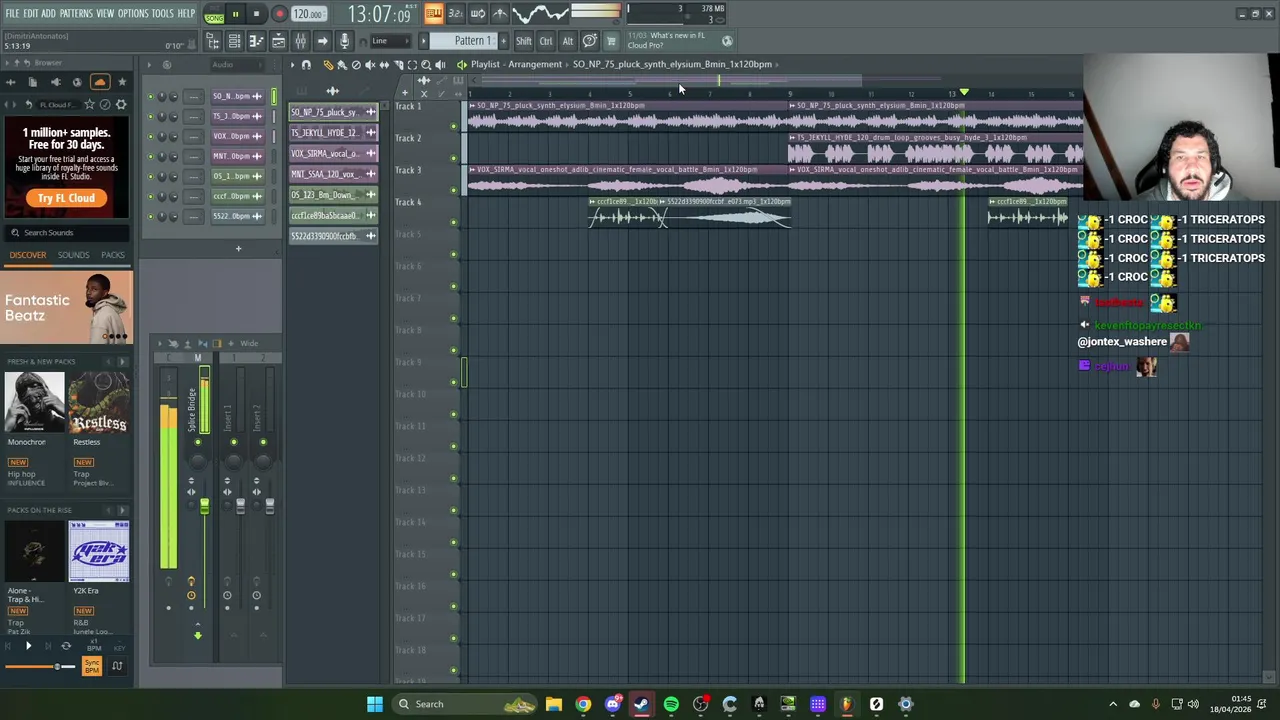Open playlist options menu arrow
Screen dimensions: 1280x720
pyautogui.click(x=293, y=65)
